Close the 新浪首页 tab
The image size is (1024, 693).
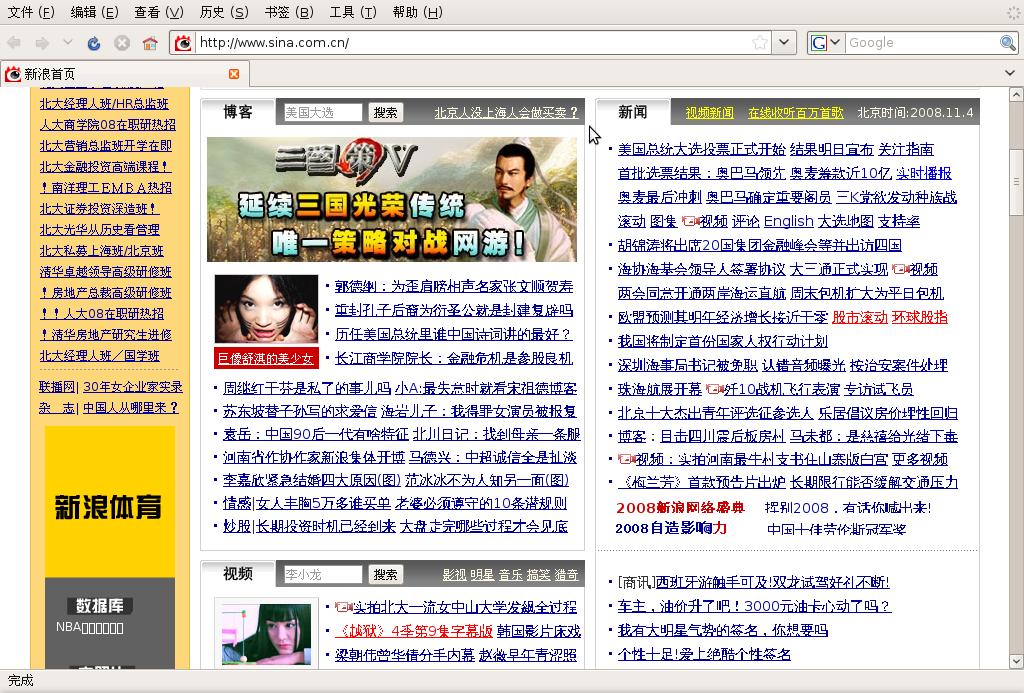pyautogui.click(x=234, y=74)
